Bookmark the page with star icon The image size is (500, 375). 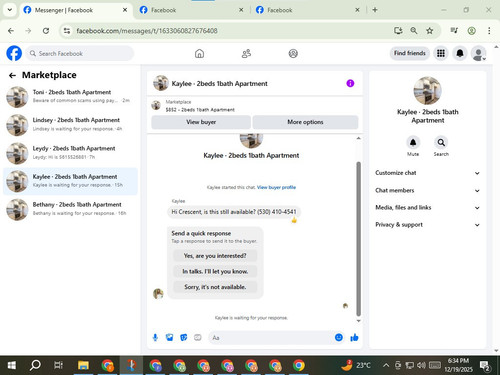click(430, 31)
